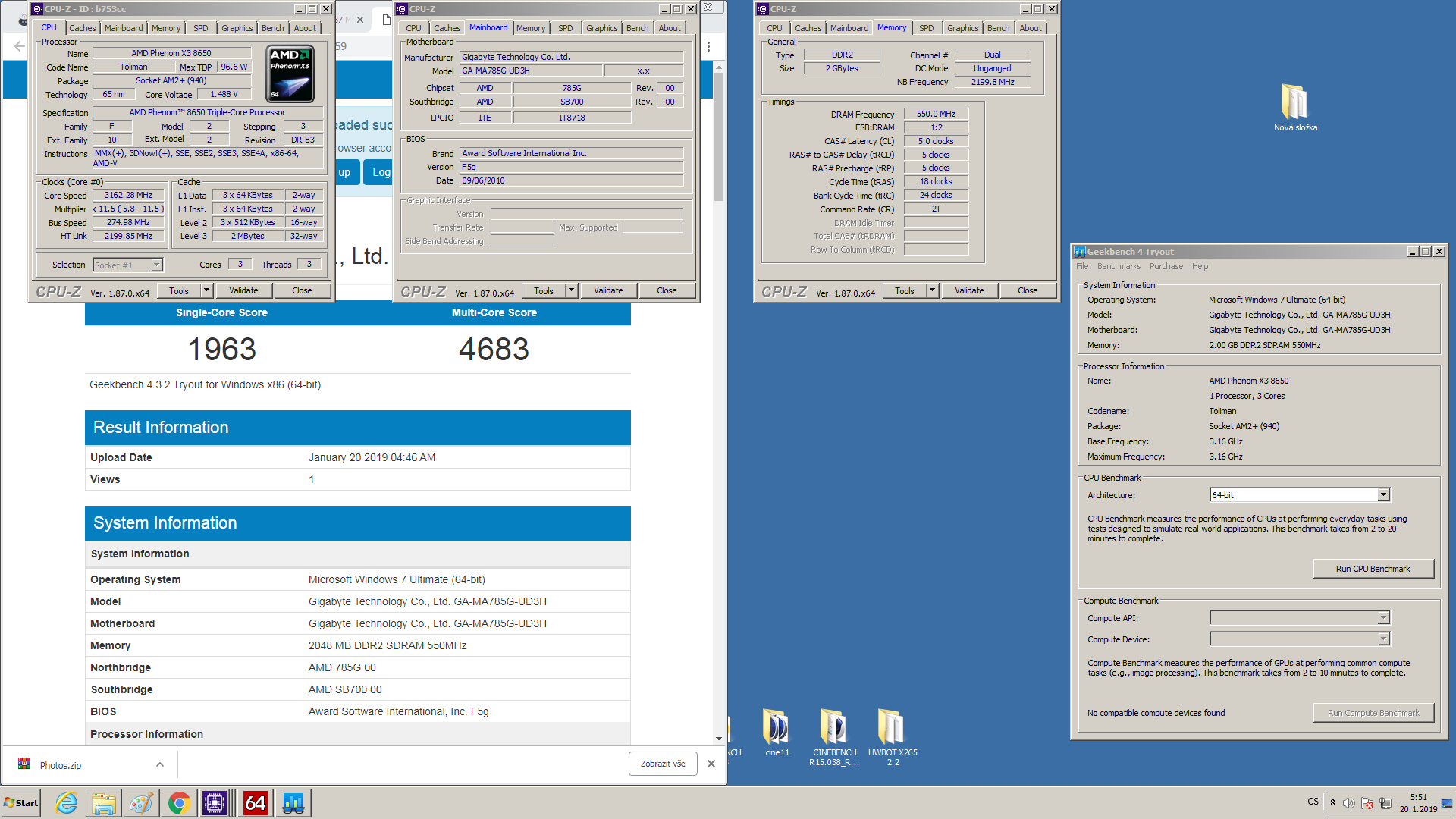
Task: Click the Geekbench 4 title bar icon
Action: (1080, 252)
